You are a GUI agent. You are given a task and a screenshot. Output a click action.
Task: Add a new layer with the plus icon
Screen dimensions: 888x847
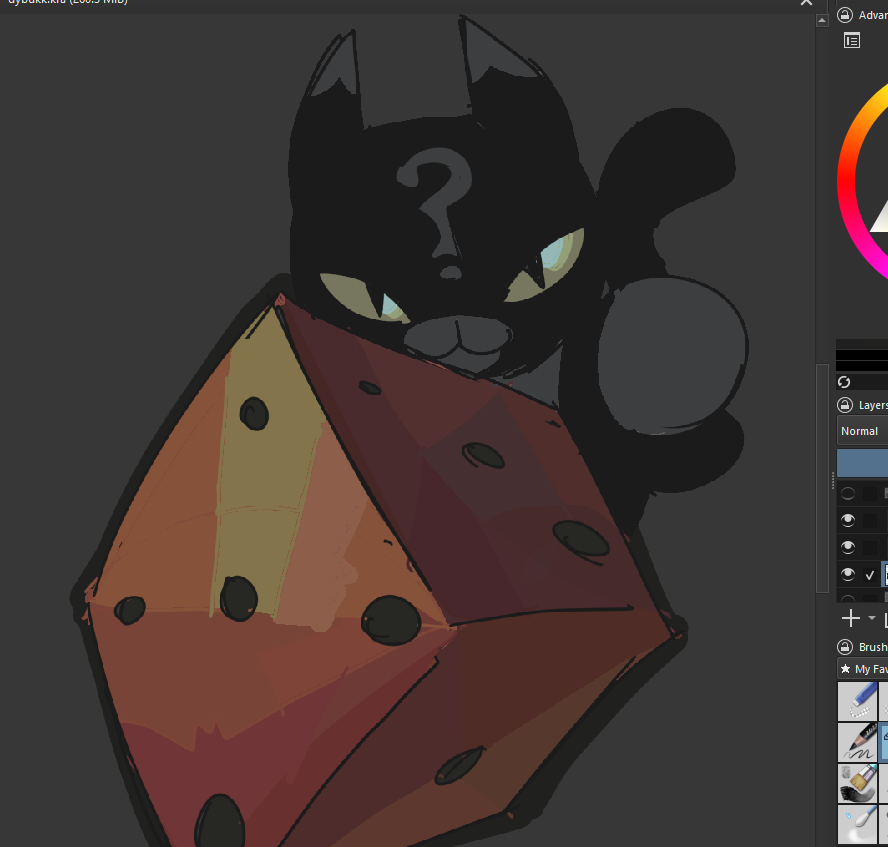(851, 618)
